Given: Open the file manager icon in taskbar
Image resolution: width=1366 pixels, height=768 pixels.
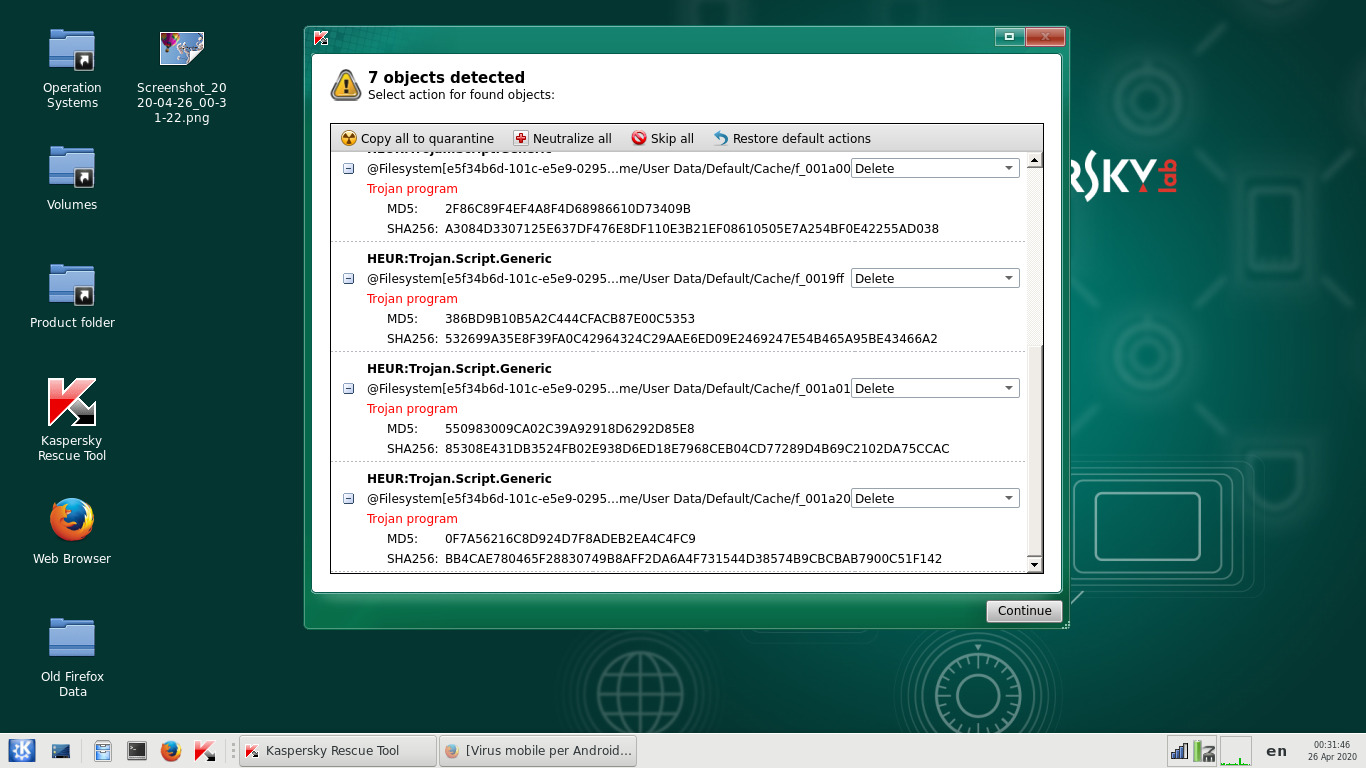Looking at the screenshot, I should pos(102,751).
